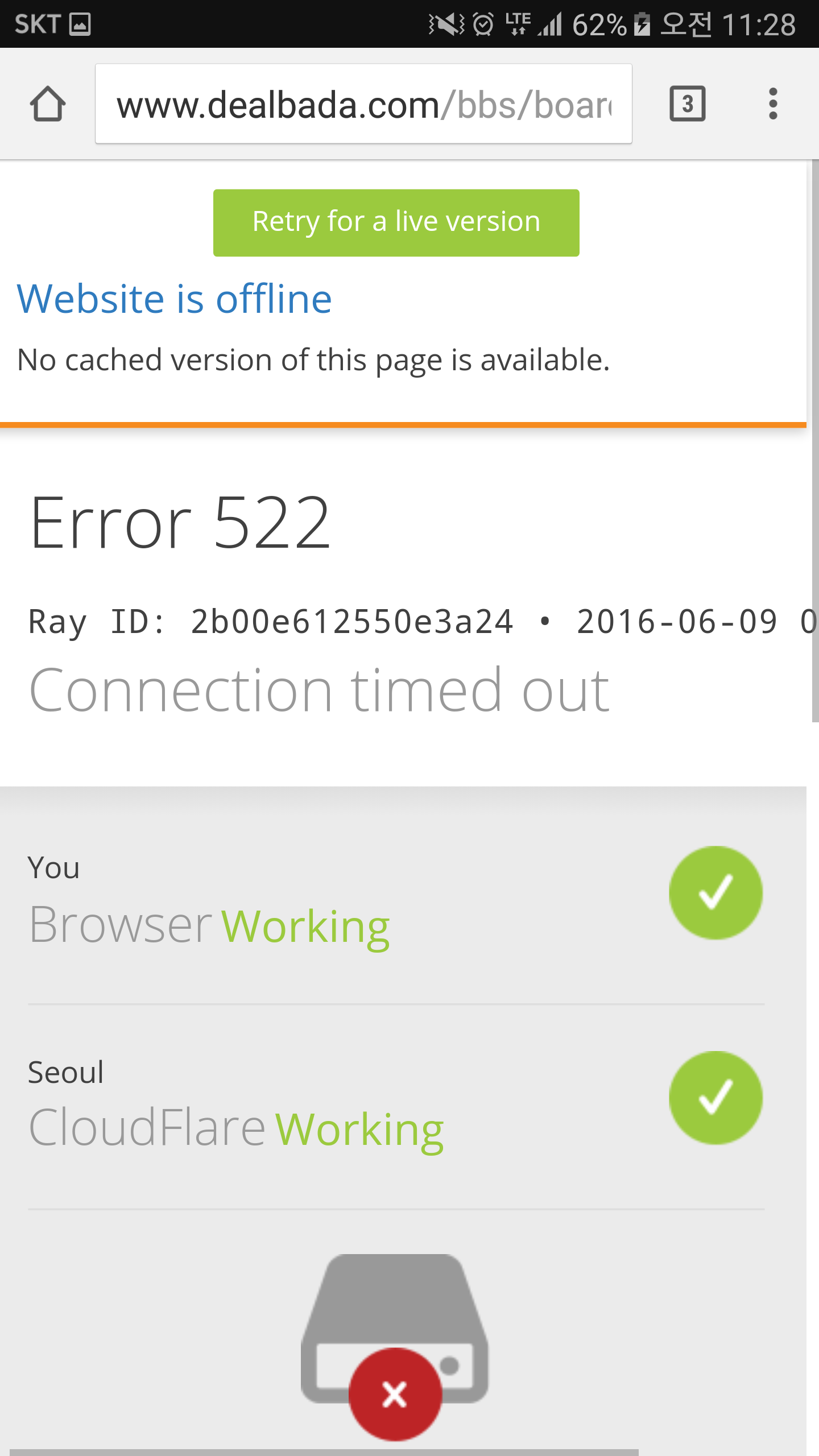
Task: Click the red X error badge
Action: tap(395, 1395)
